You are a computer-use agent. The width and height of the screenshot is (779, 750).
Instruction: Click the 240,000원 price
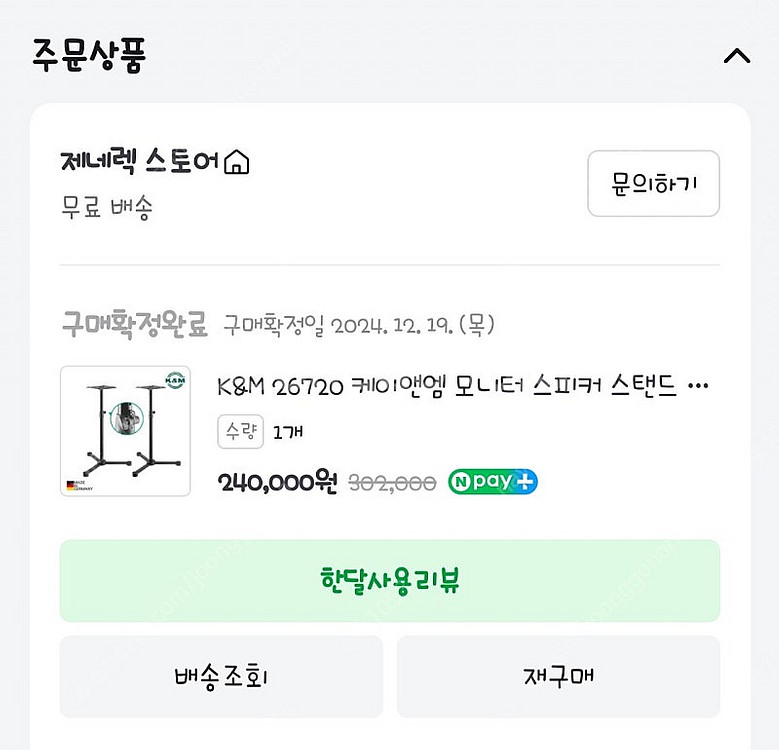[278, 482]
